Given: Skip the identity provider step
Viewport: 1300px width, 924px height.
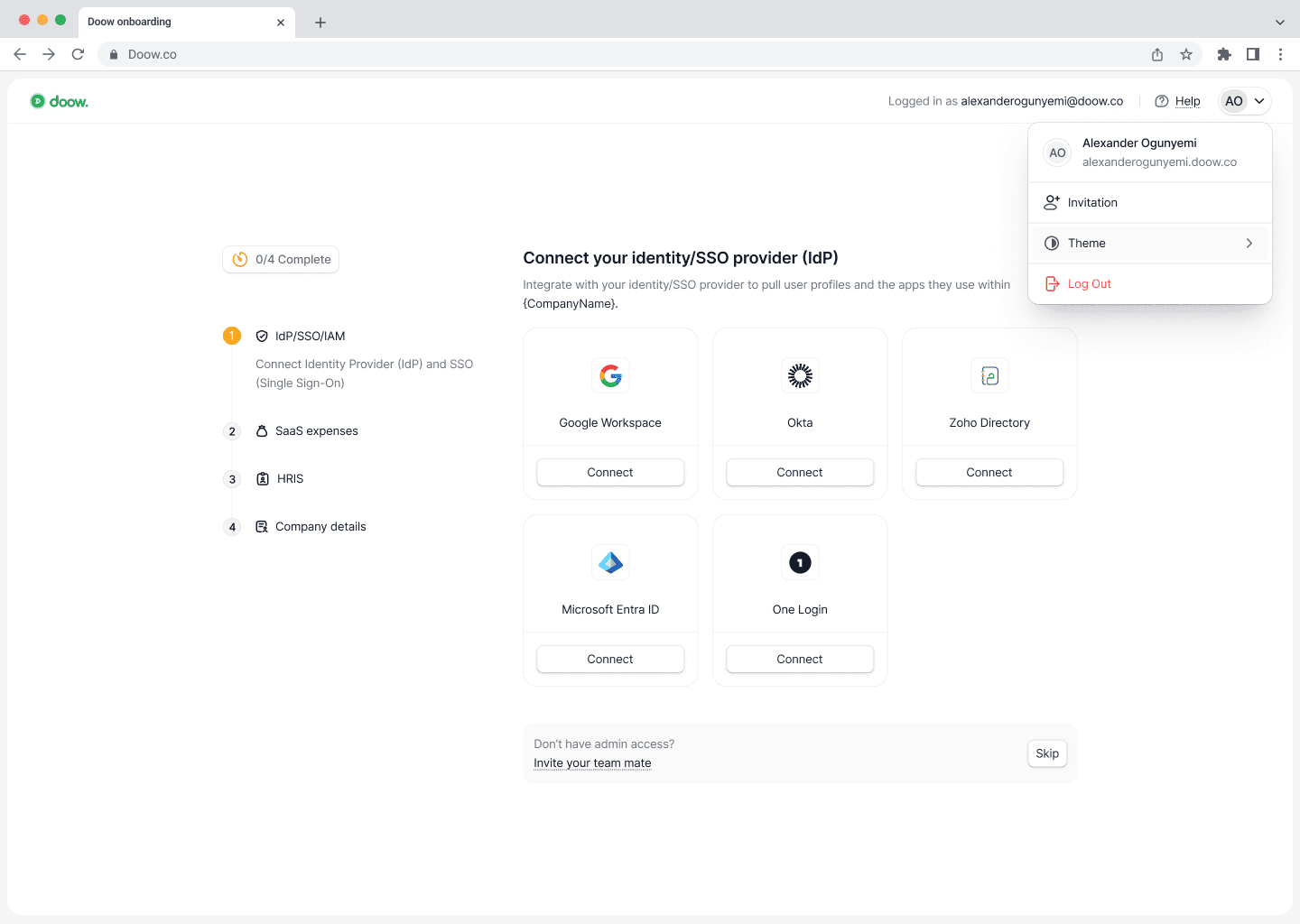Looking at the screenshot, I should [1047, 753].
